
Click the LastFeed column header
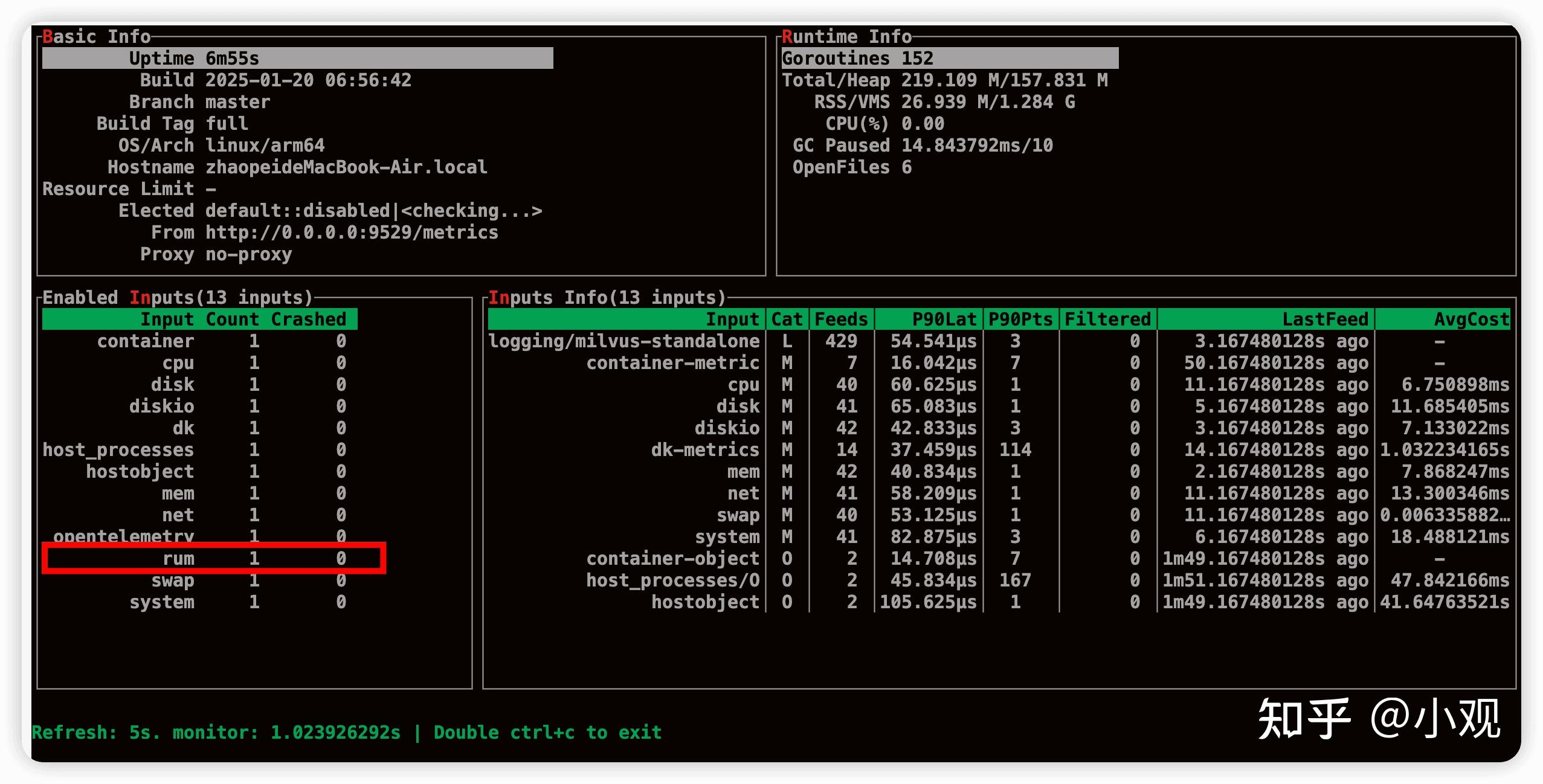(1324, 320)
